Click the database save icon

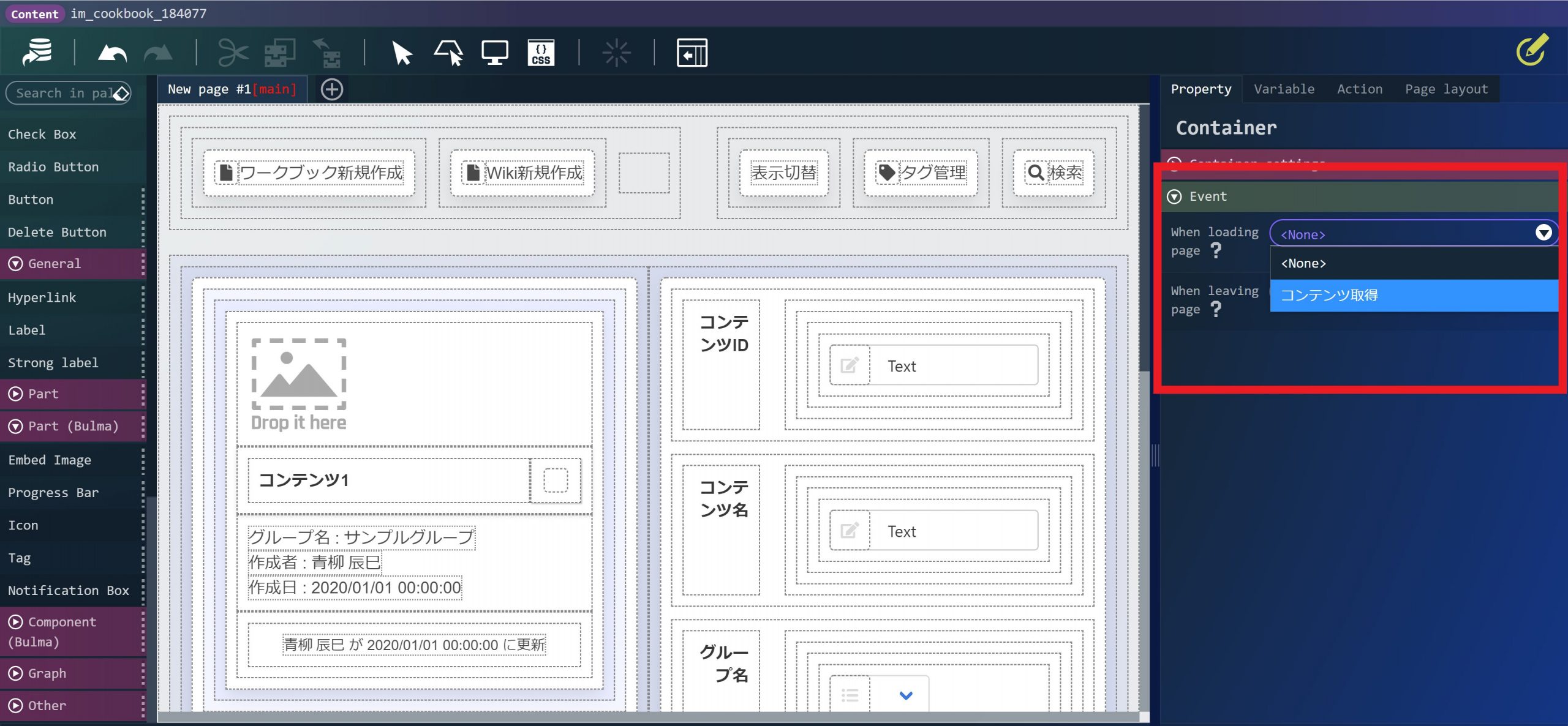coord(37,52)
